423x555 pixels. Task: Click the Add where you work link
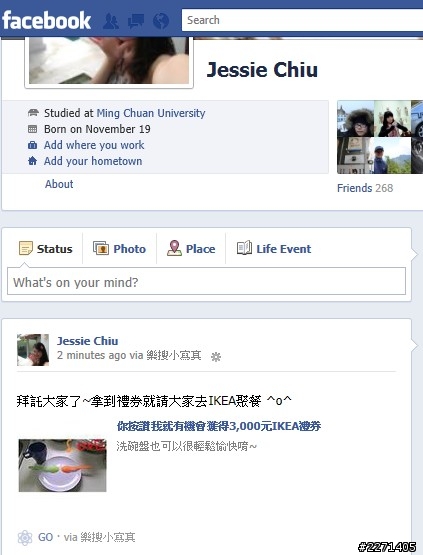94,145
